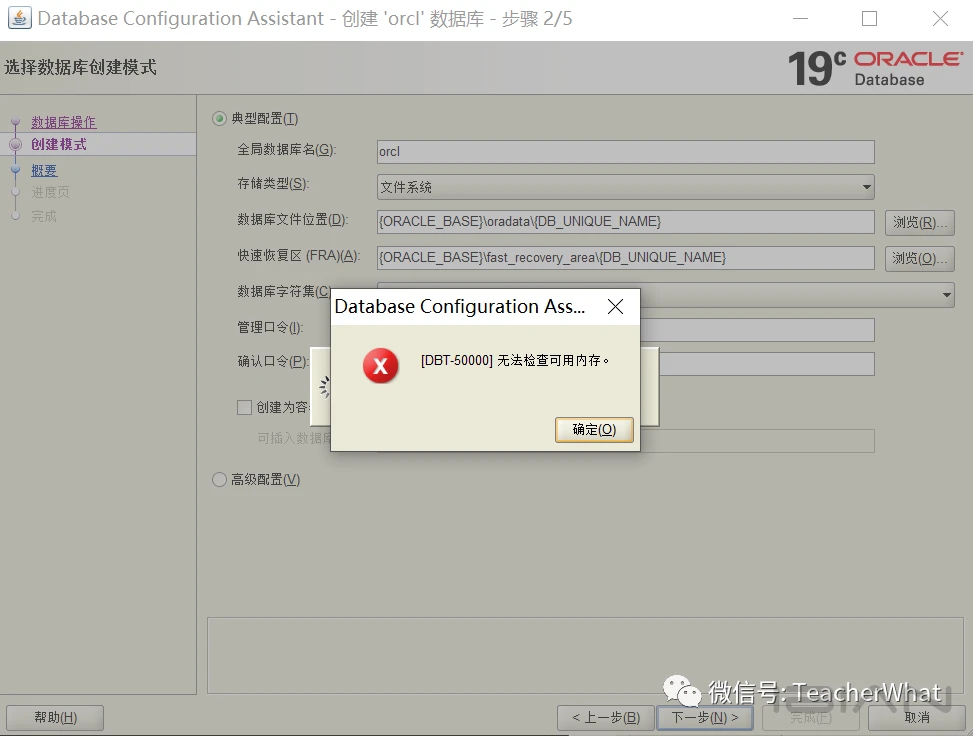Click the red error X icon
Viewport: 973px width, 736px height.
click(380, 366)
